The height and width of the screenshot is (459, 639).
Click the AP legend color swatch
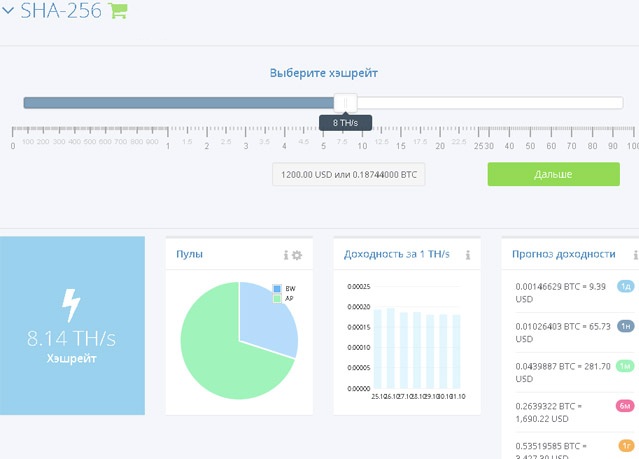click(277, 298)
